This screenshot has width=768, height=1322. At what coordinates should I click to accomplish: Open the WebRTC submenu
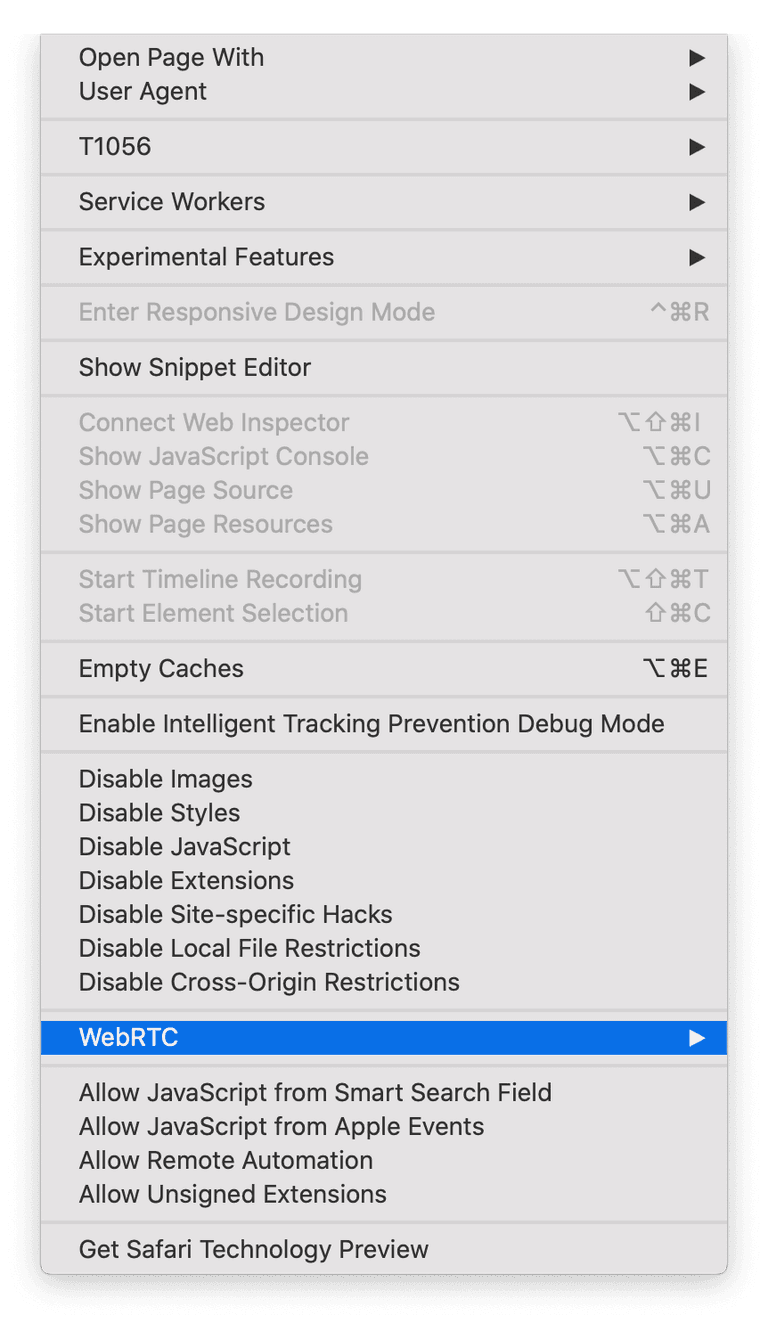tap(128, 1037)
